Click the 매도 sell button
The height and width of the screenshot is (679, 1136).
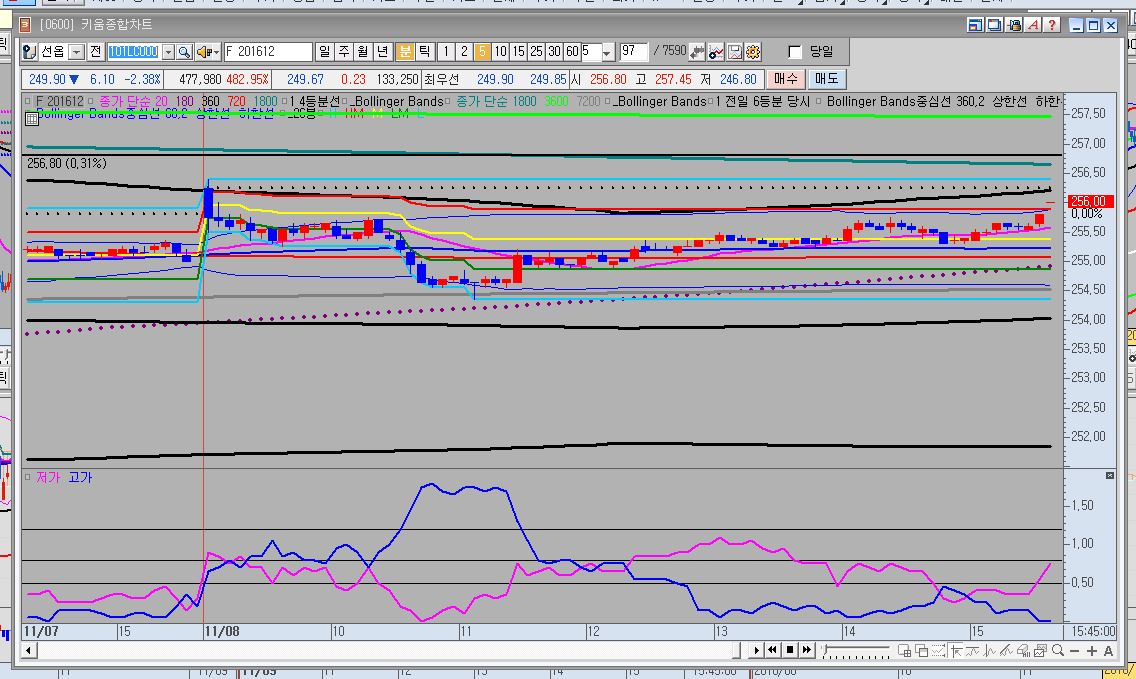click(x=826, y=79)
